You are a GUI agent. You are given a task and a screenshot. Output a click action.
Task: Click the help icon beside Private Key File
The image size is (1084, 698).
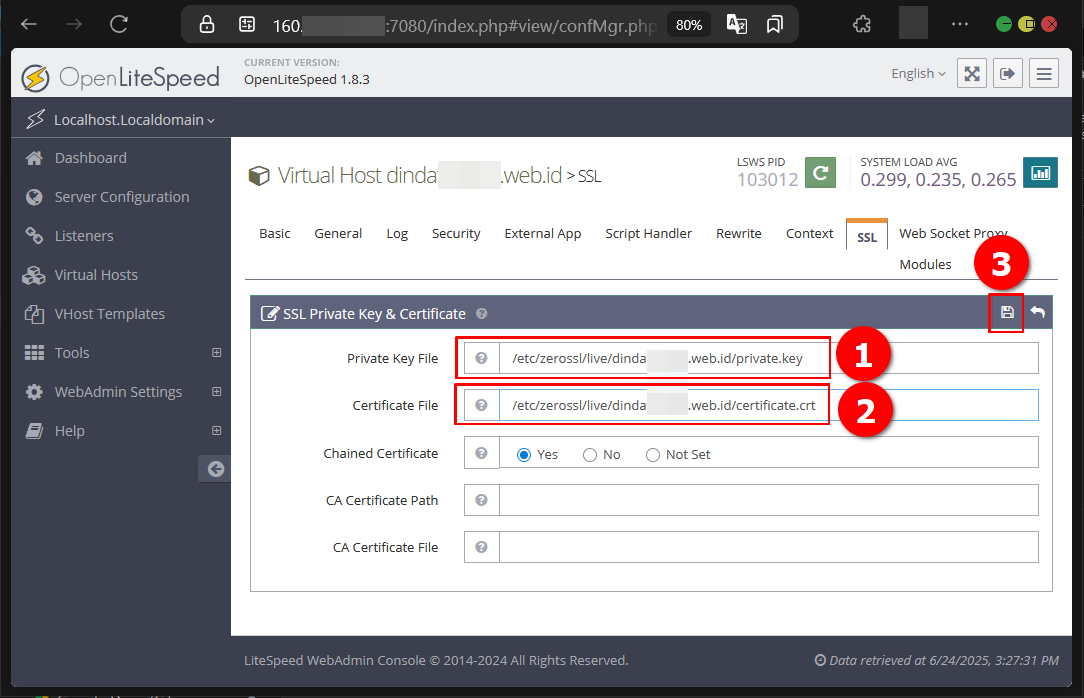point(481,358)
